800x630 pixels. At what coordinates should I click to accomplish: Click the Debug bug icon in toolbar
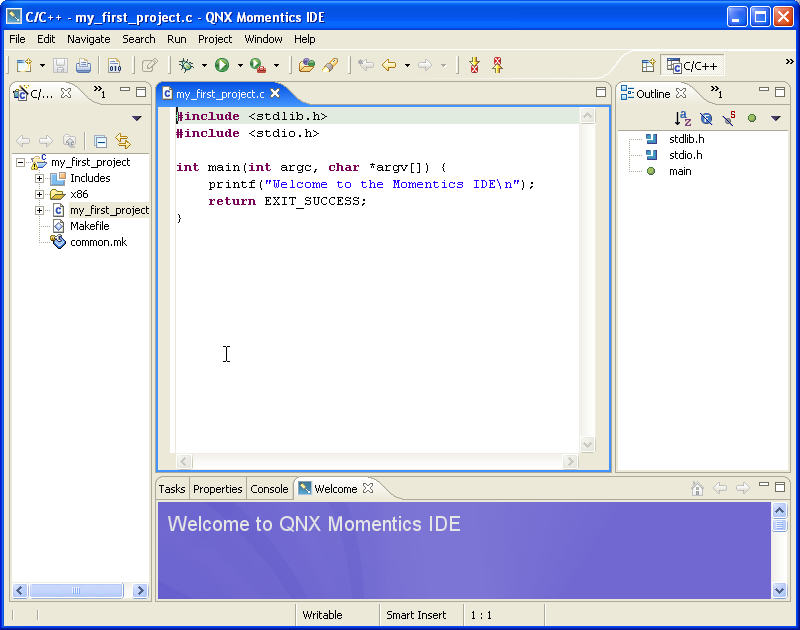pos(185,65)
